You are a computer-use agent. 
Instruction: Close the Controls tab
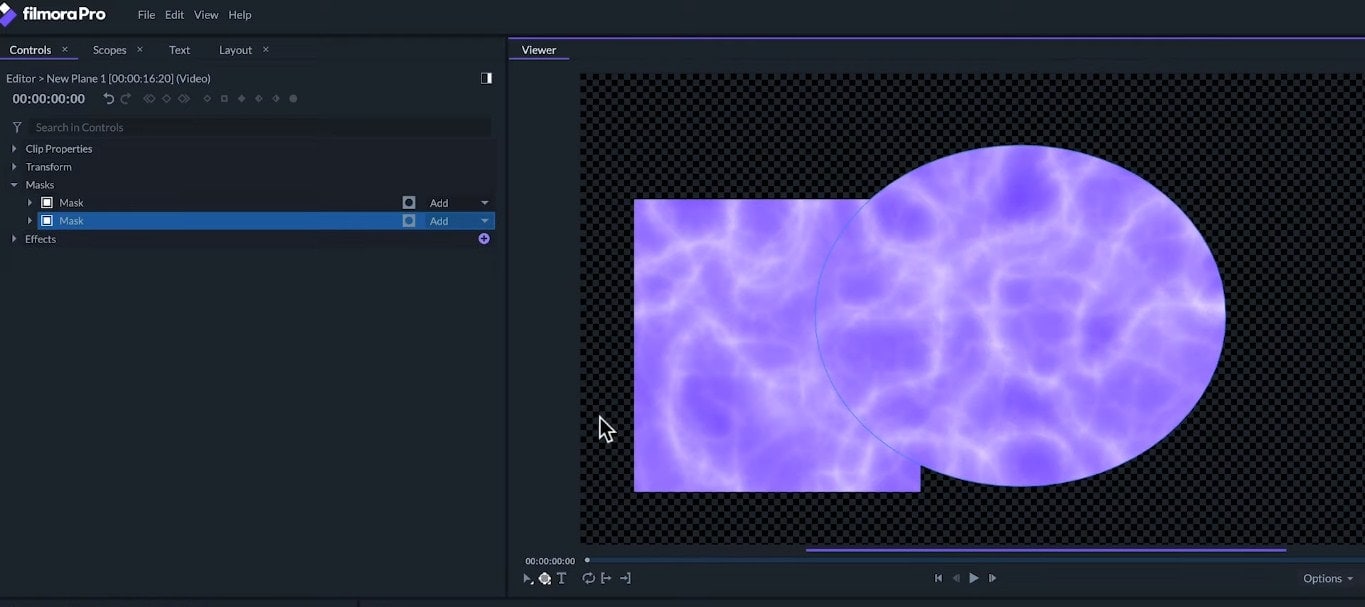(65, 49)
